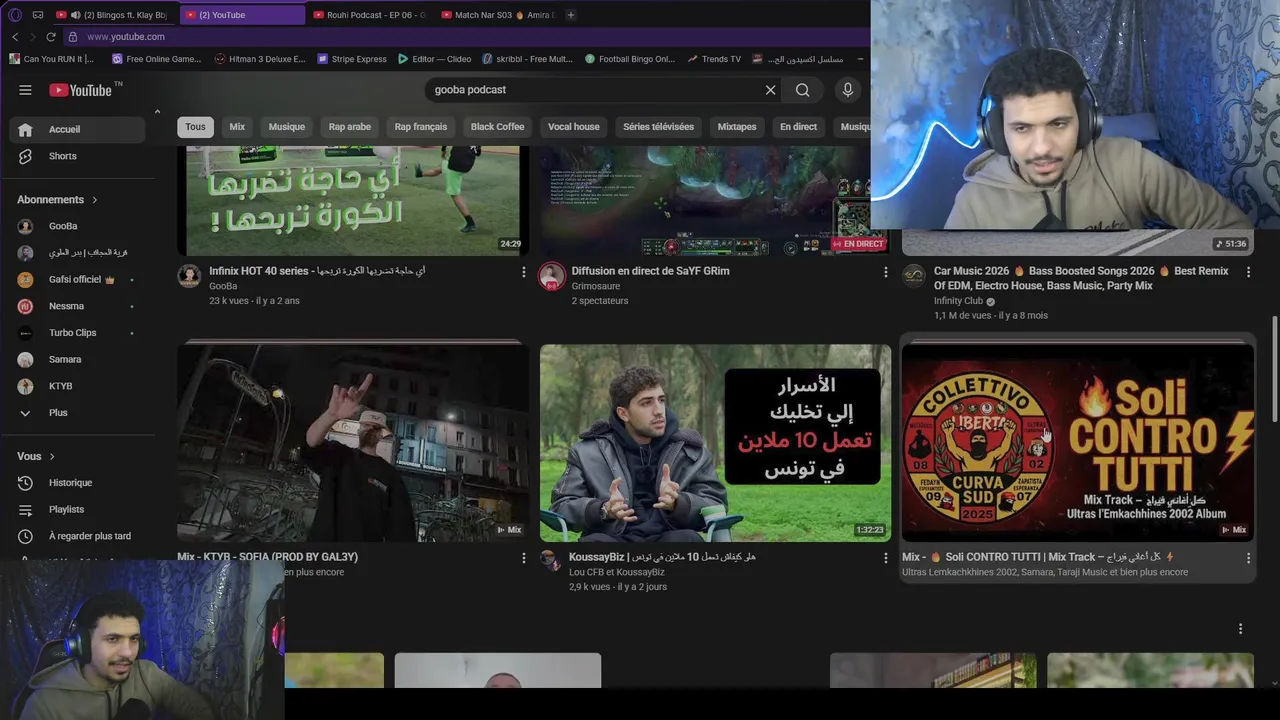Open options for Infinix HOT 40 video
Viewport: 1280px width, 720px height.
(x=523, y=272)
